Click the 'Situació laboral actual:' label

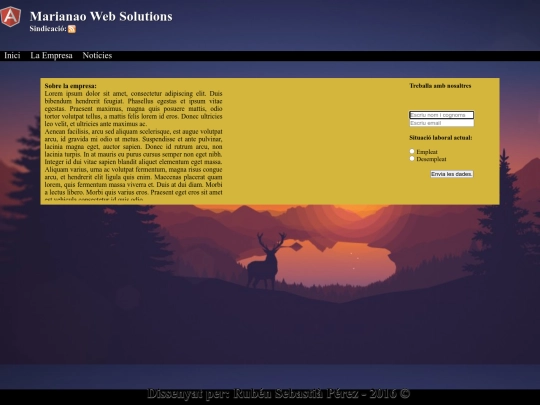pyautogui.click(x=441, y=138)
